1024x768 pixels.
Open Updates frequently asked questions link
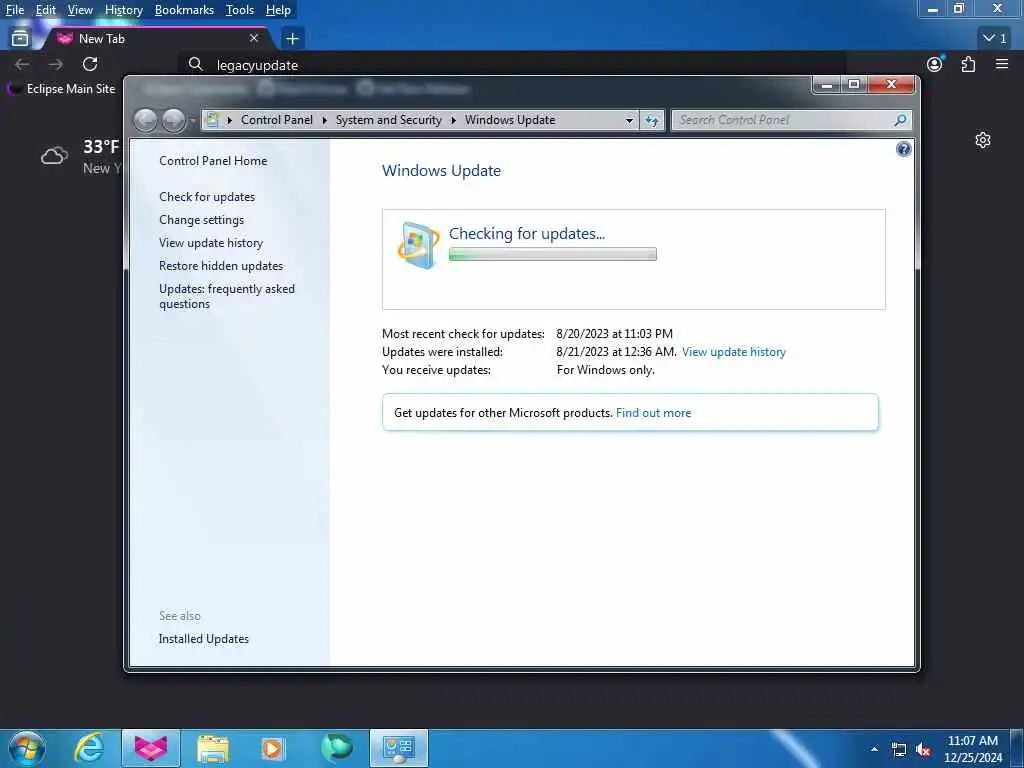coord(227,296)
